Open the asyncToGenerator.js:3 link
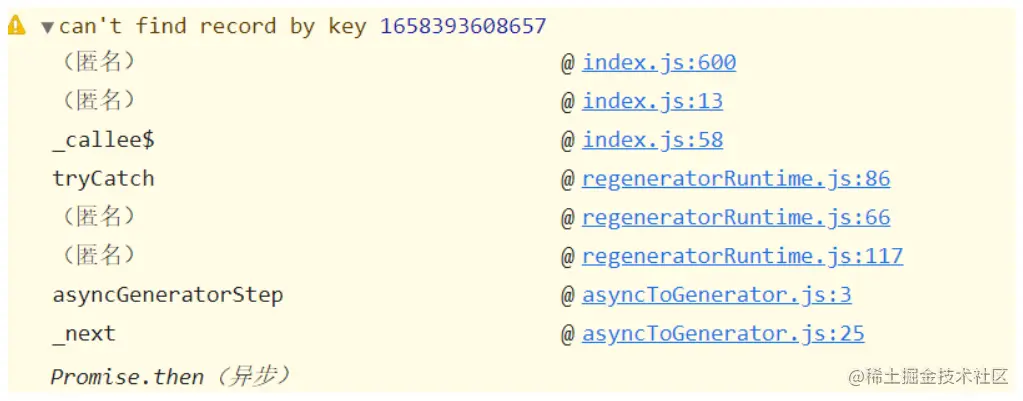 (x=716, y=295)
